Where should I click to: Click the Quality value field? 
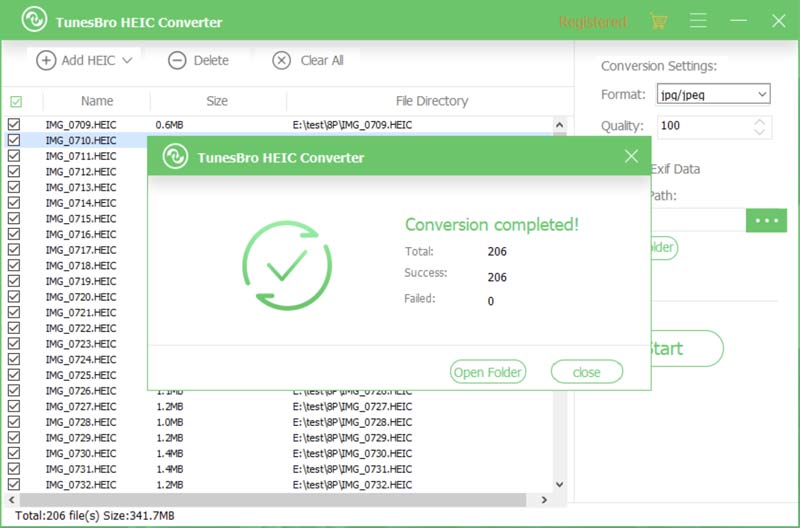(x=704, y=126)
